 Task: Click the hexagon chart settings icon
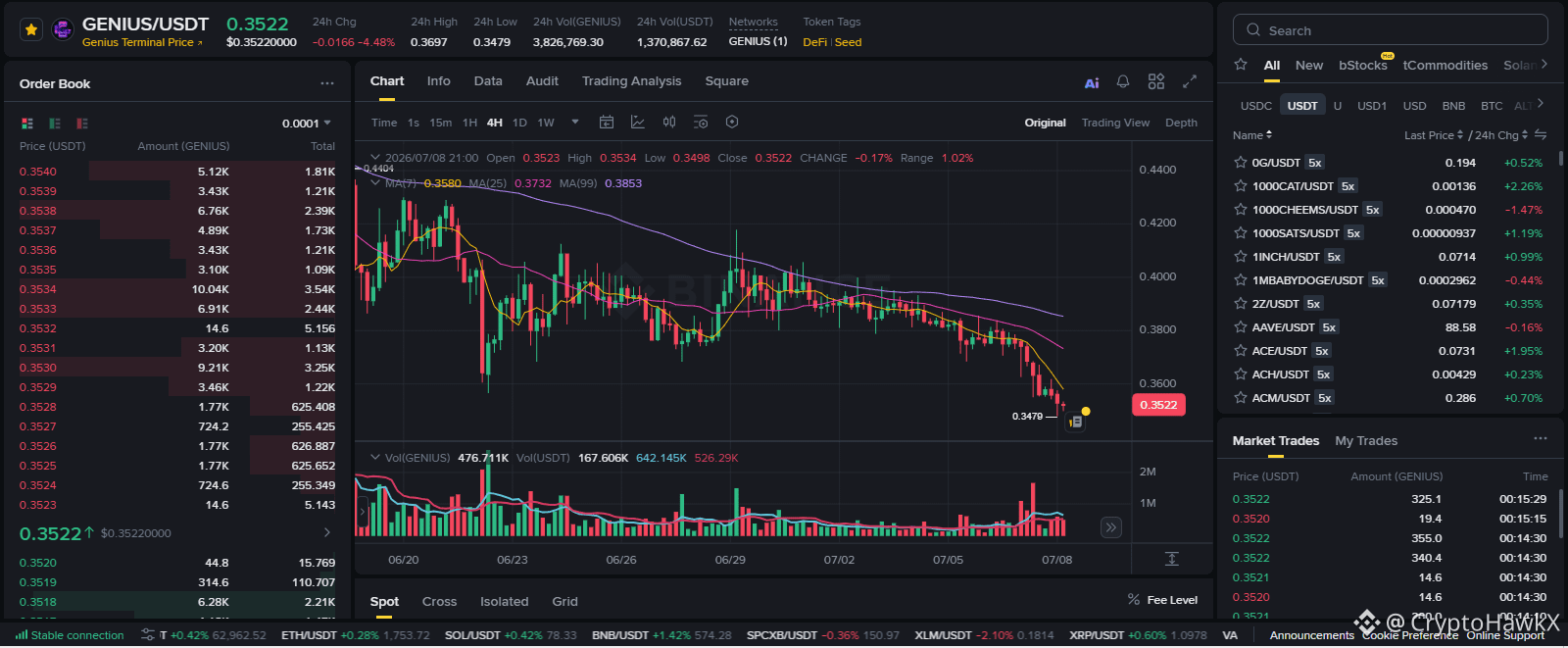point(732,123)
